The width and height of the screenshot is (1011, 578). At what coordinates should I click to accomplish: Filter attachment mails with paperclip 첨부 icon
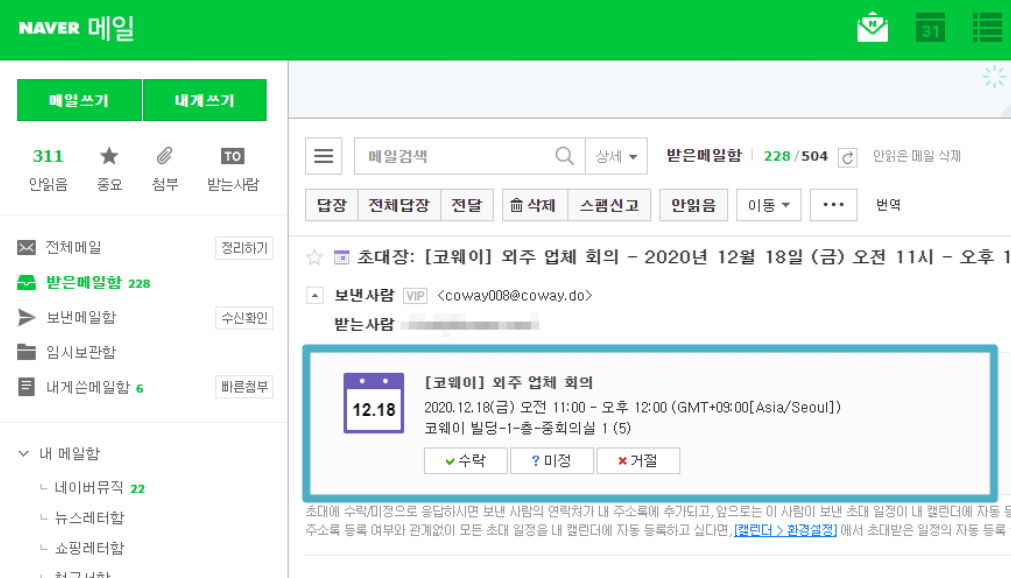pyautogui.click(x=164, y=170)
